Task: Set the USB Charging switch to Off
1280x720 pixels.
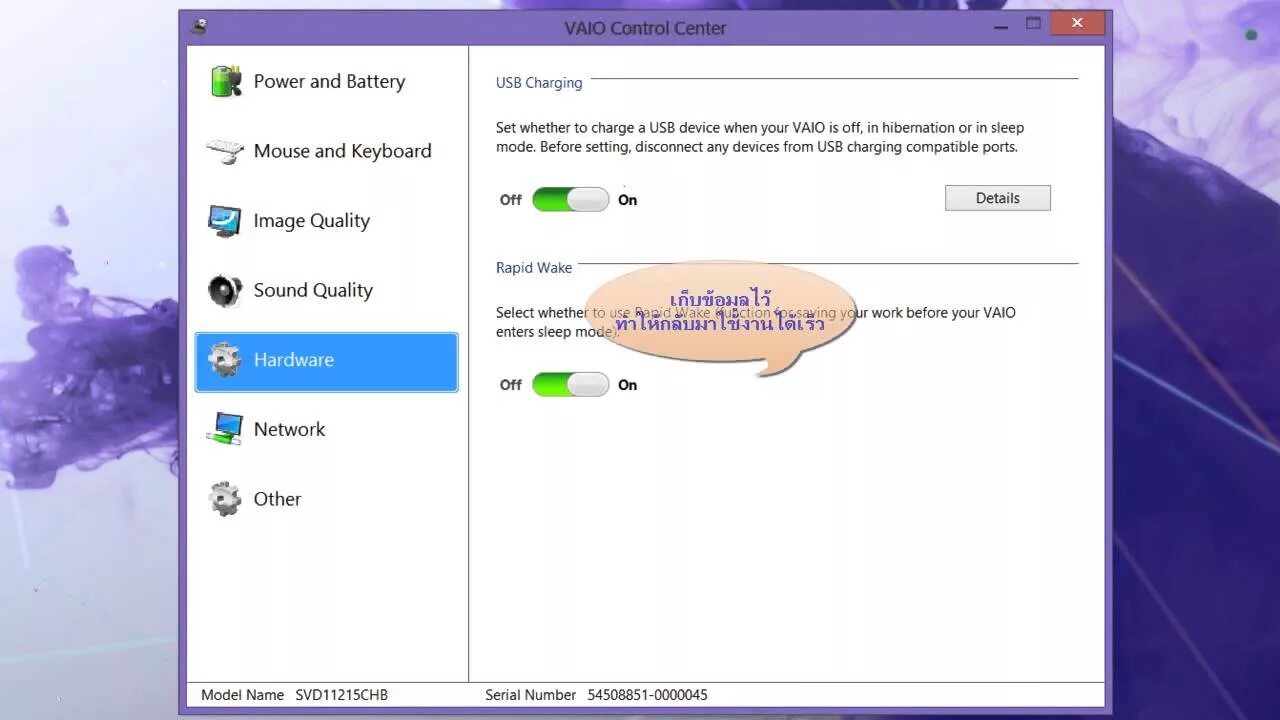Action: (550, 199)
